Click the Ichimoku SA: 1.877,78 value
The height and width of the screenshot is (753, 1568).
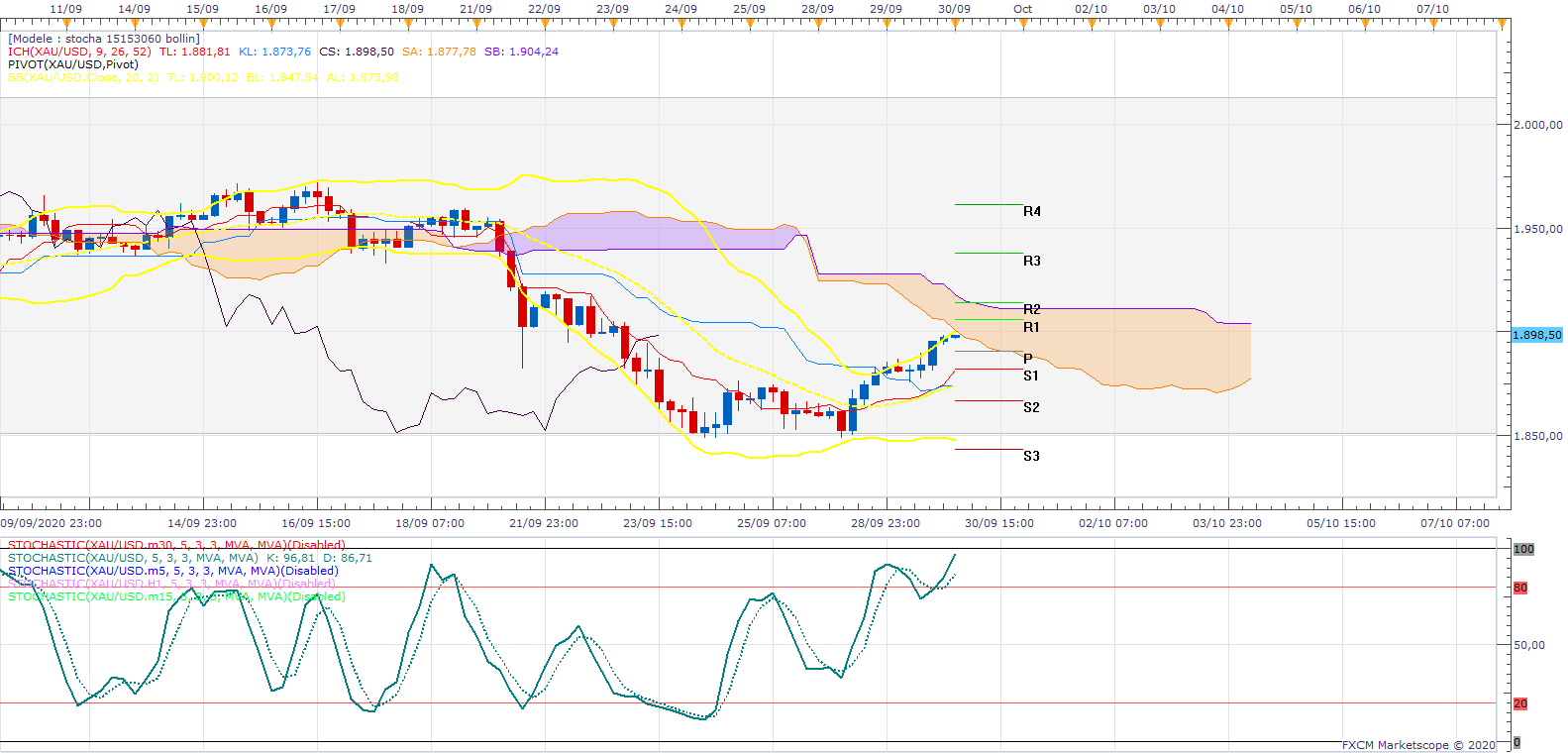pos(439,52)
